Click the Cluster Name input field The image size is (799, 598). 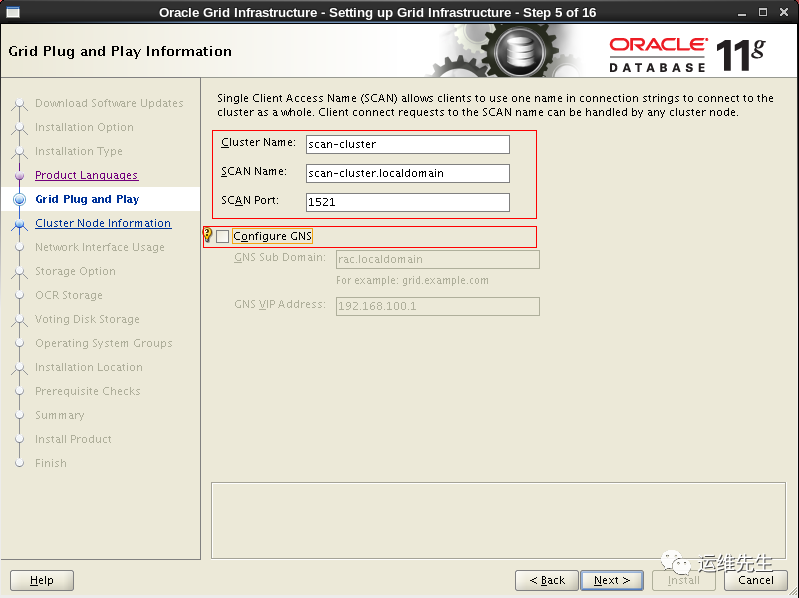click(408, 144)
